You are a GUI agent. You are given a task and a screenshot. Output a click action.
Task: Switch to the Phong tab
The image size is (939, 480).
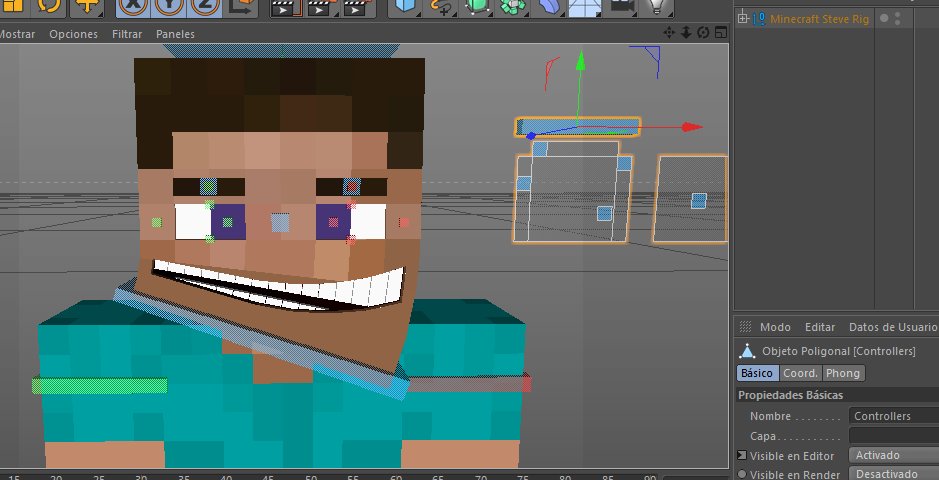click(843, 373)
